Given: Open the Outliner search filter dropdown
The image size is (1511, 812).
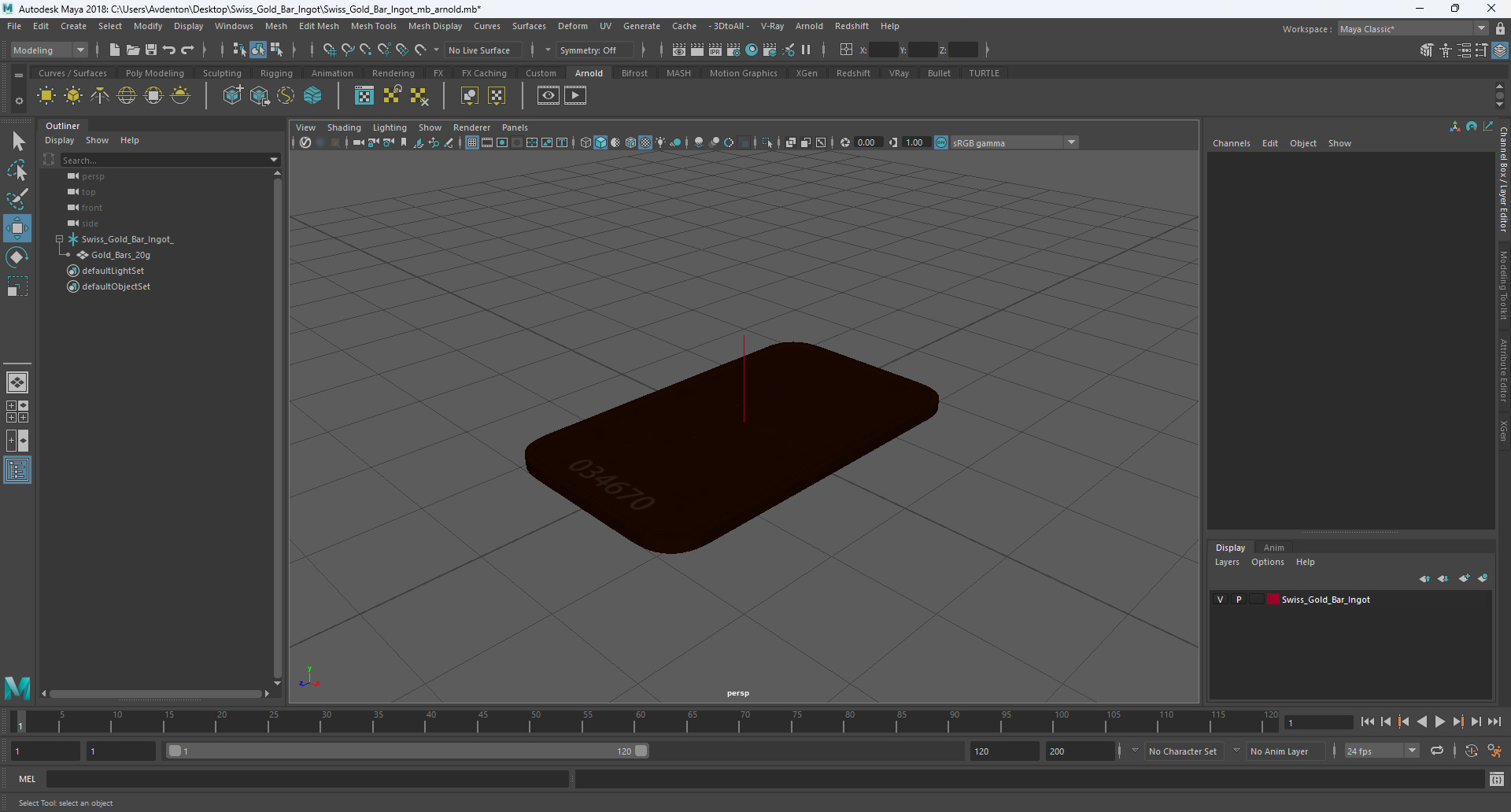Looking at the screenshot, I should click(x=274, y=160).
